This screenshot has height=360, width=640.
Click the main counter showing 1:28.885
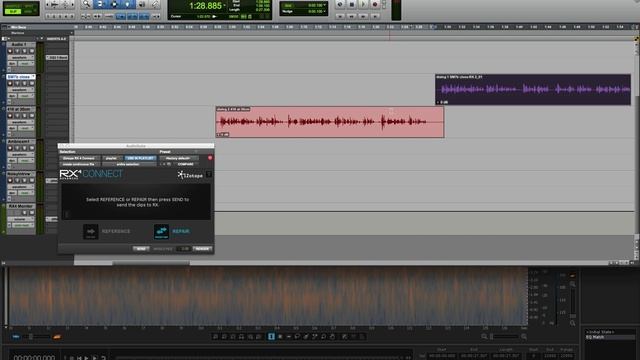(205, 6)
